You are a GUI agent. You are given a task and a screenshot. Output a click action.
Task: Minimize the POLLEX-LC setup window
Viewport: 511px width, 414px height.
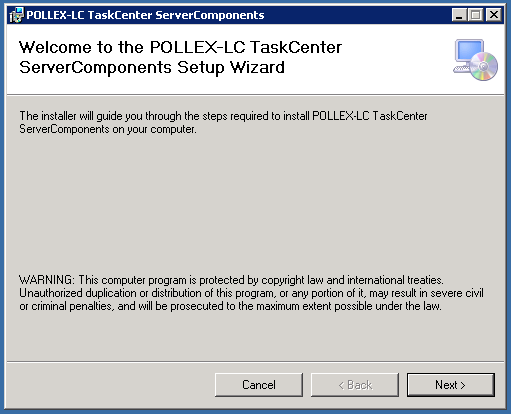[459, 15]
